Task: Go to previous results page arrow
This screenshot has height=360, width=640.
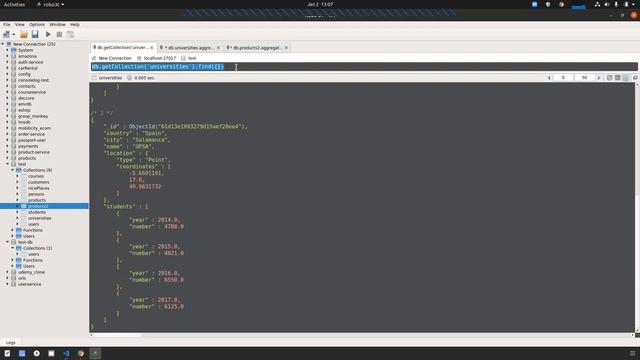Action: (x=549, y=78)
